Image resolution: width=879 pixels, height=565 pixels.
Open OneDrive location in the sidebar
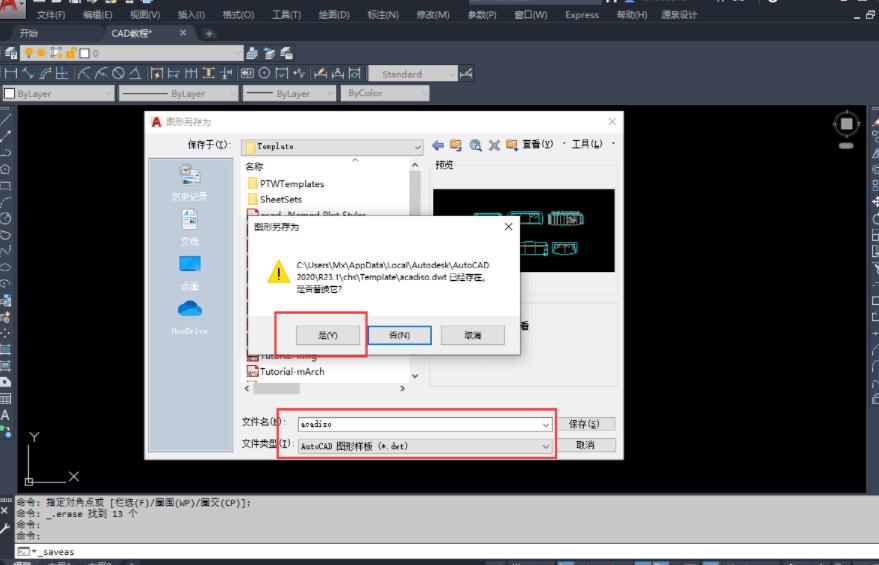(x=189, y=315)
